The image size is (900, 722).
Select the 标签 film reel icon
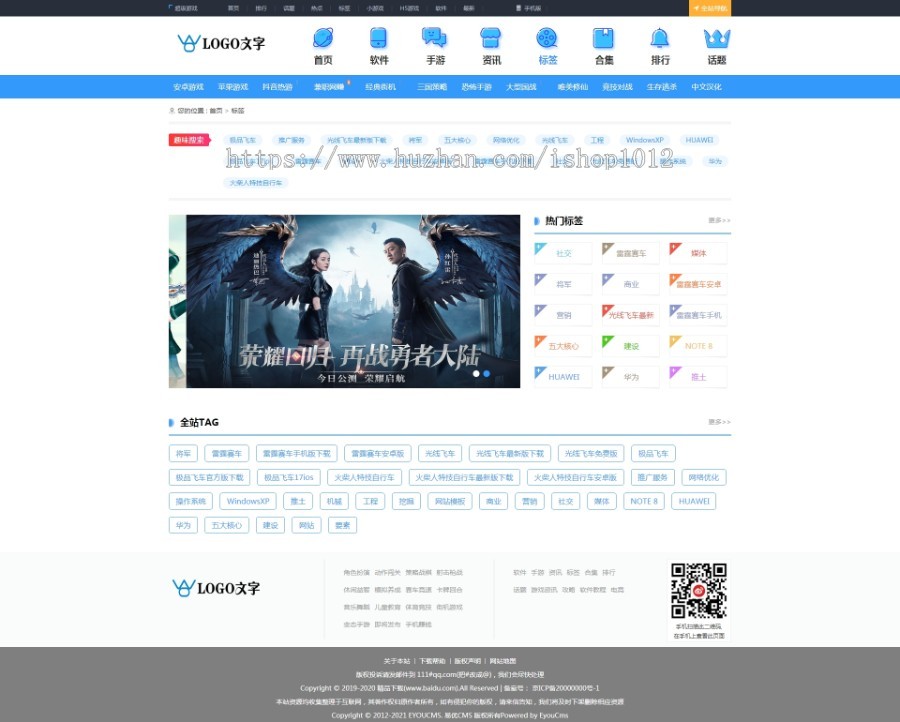click(x=547, y=38)
